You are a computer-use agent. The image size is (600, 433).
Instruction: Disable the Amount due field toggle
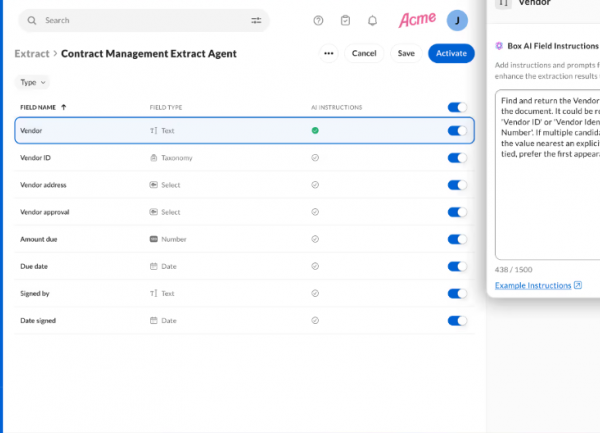457,239
